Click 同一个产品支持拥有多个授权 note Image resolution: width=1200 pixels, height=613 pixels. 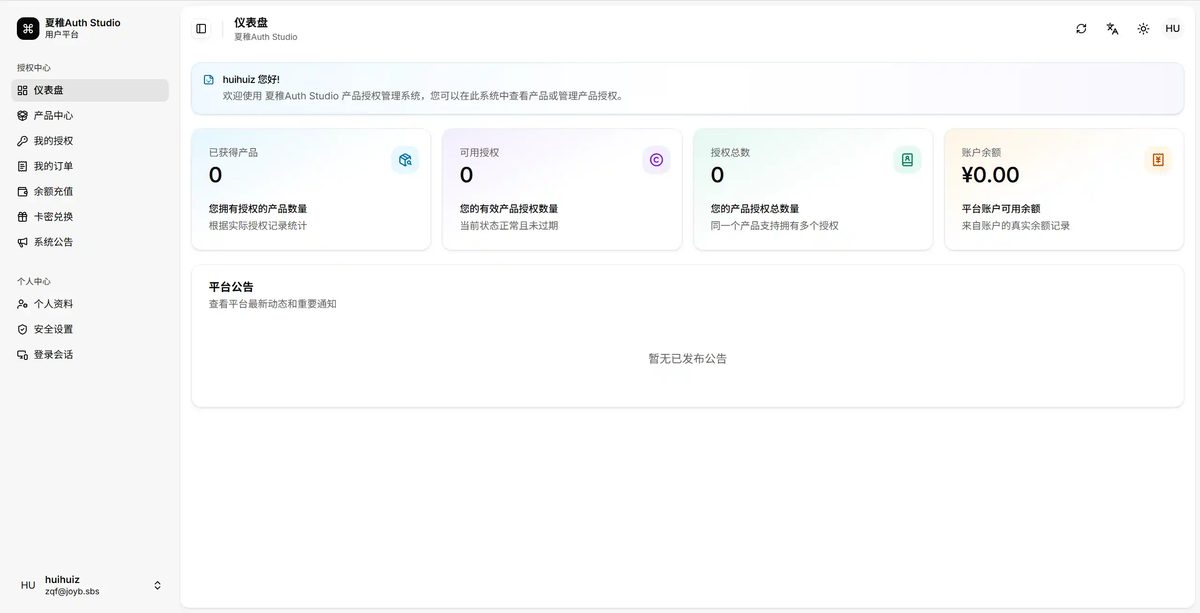pos(775,226)
